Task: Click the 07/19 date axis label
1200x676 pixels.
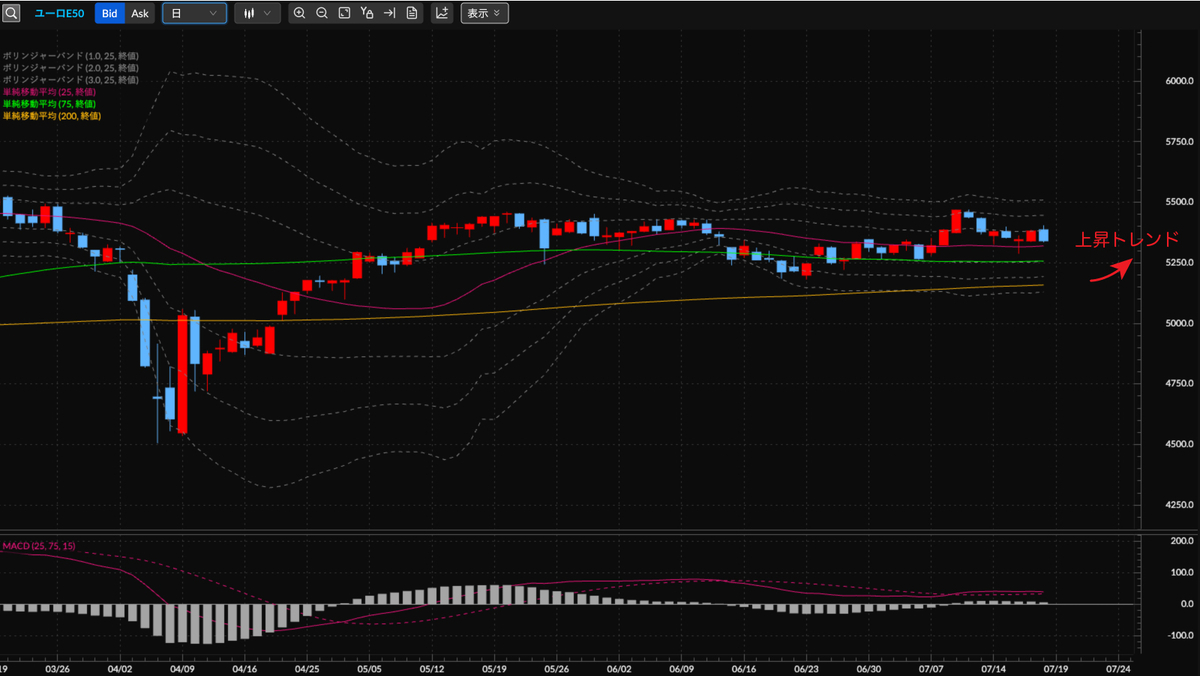Action: [x=1056, y=667]
